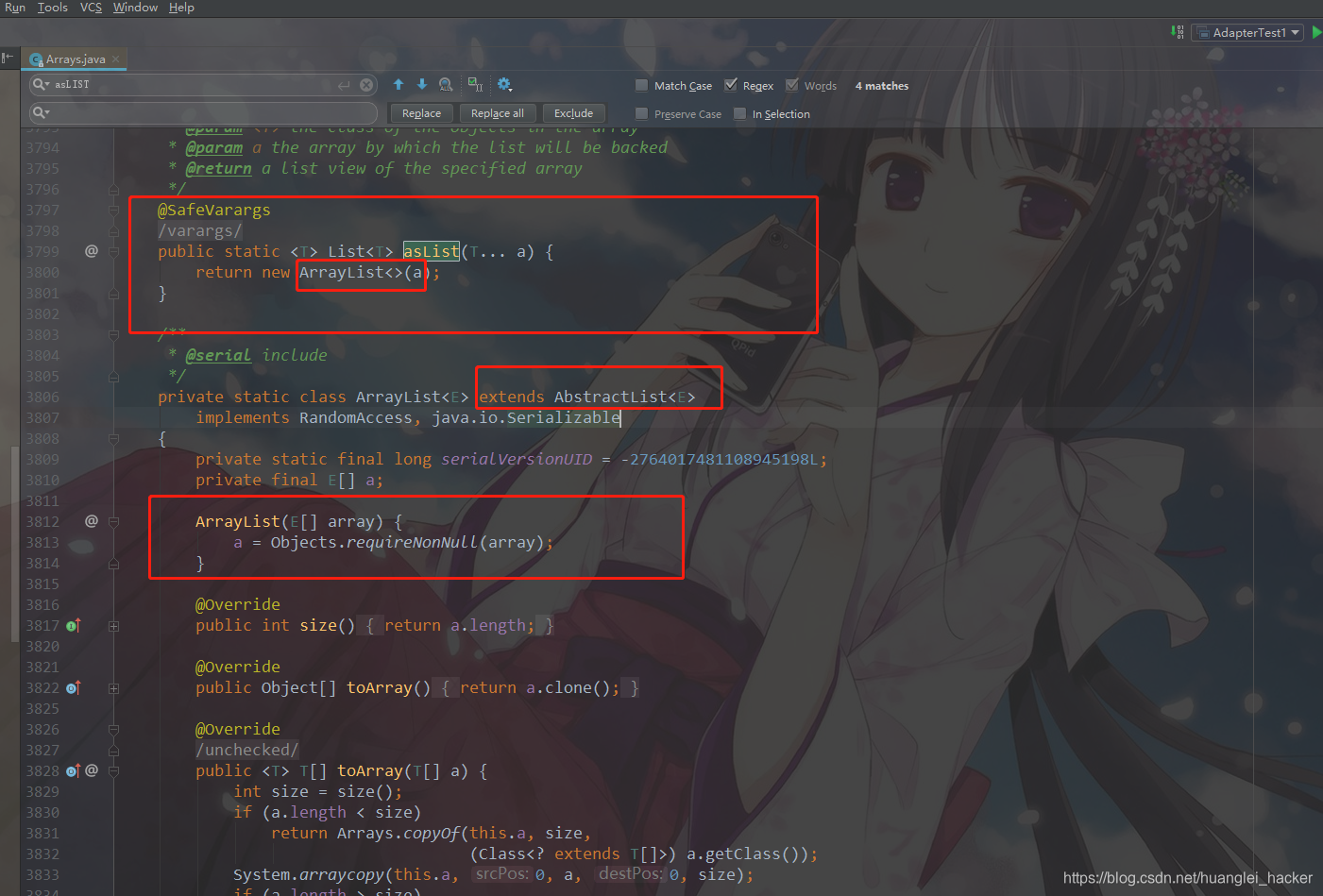1323x896 pixels.
Task: Open the Window menu
Action: point(135,8)
